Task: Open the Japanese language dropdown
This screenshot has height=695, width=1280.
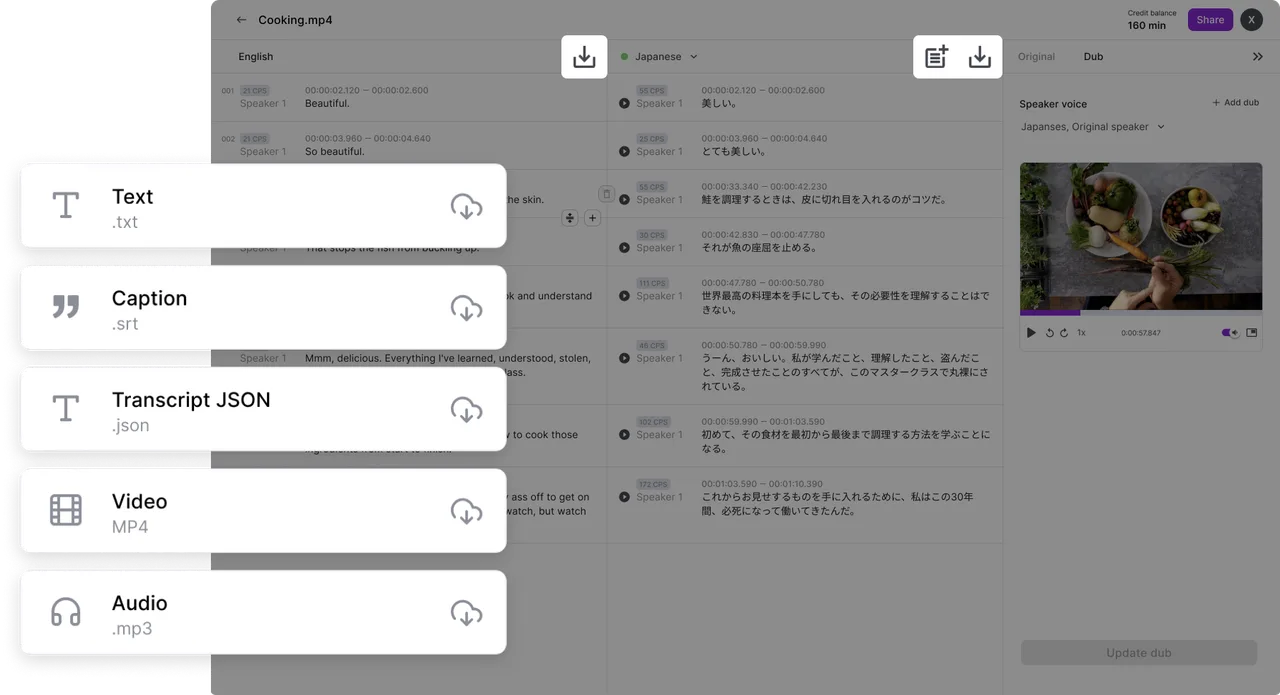Action: pyautogui.click(x=666, y=57)
